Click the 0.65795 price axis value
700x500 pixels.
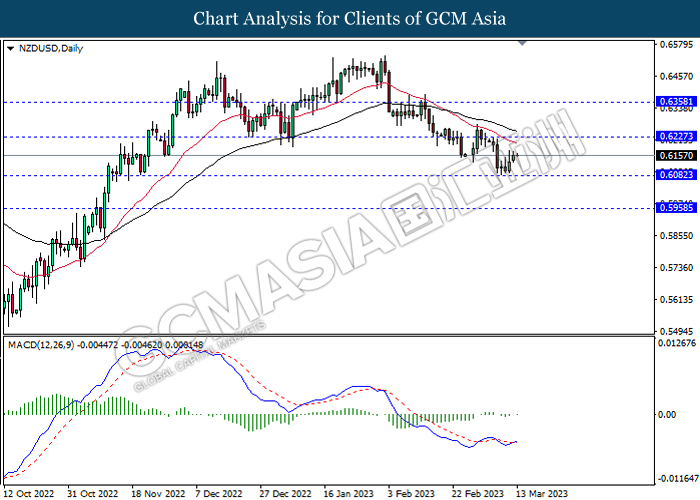coord(677,44)
